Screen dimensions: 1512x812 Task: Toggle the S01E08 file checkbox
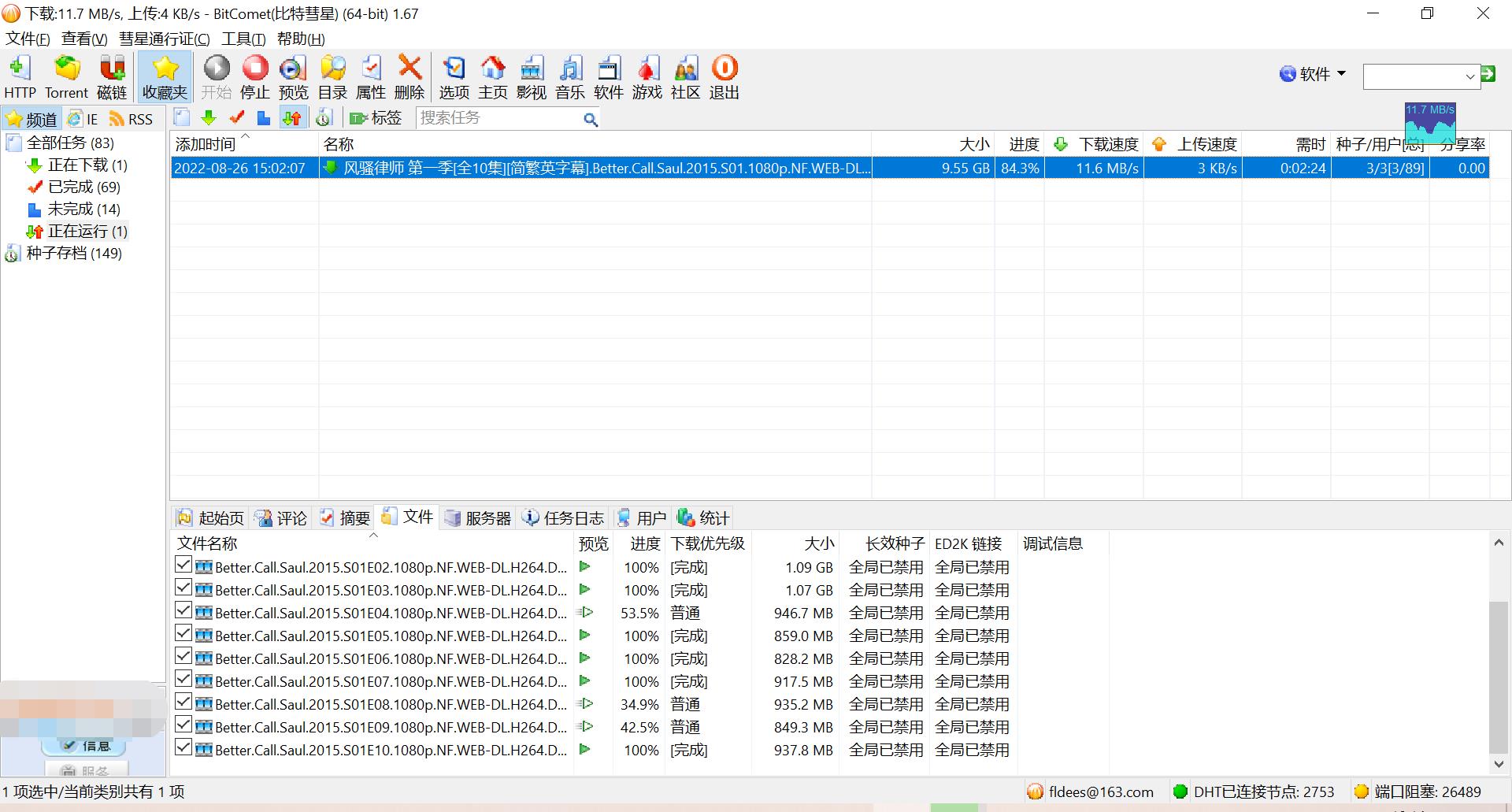[x=183, y=702]
